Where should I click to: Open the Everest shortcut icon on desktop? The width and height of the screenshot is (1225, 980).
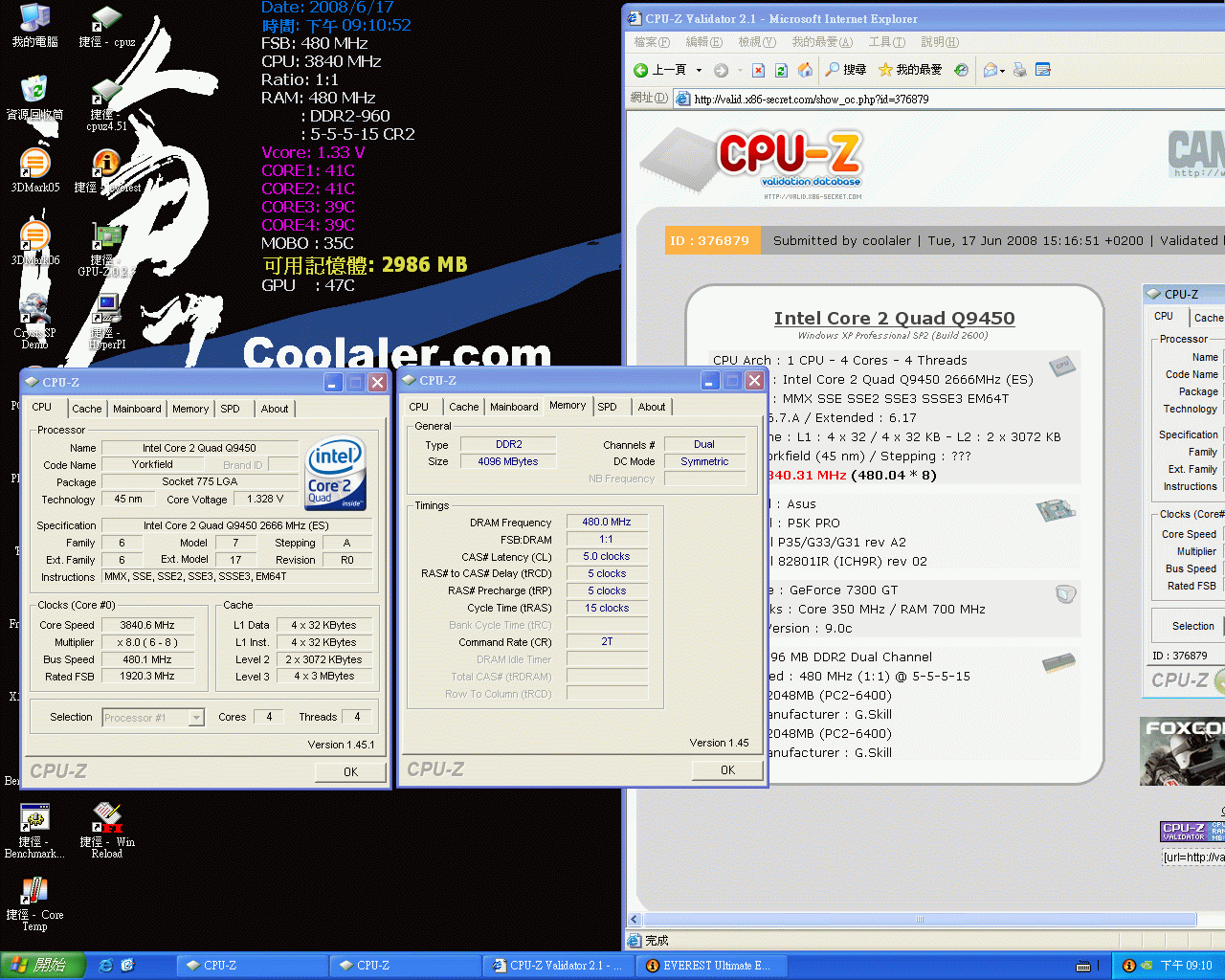click(106, 170)
